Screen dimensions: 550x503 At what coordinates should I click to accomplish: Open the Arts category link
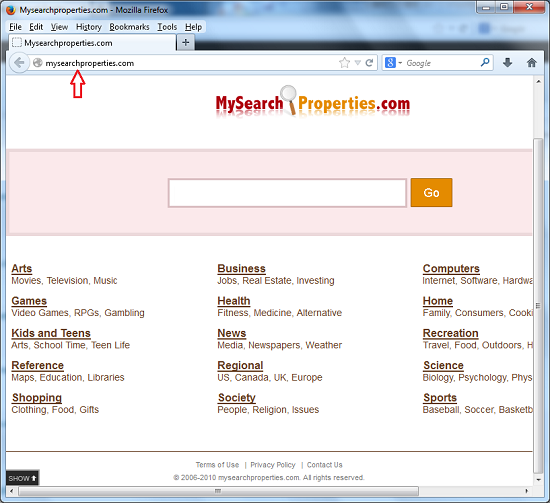[x=22, y=268]
